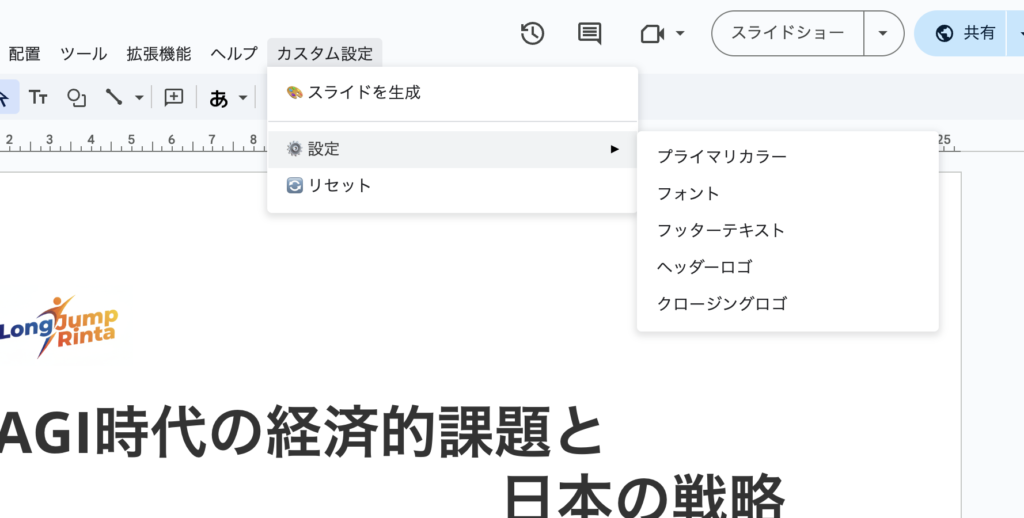Open version history clock icon
The height and width of the screenshot is (518, 1024).
tap(532, 33)
